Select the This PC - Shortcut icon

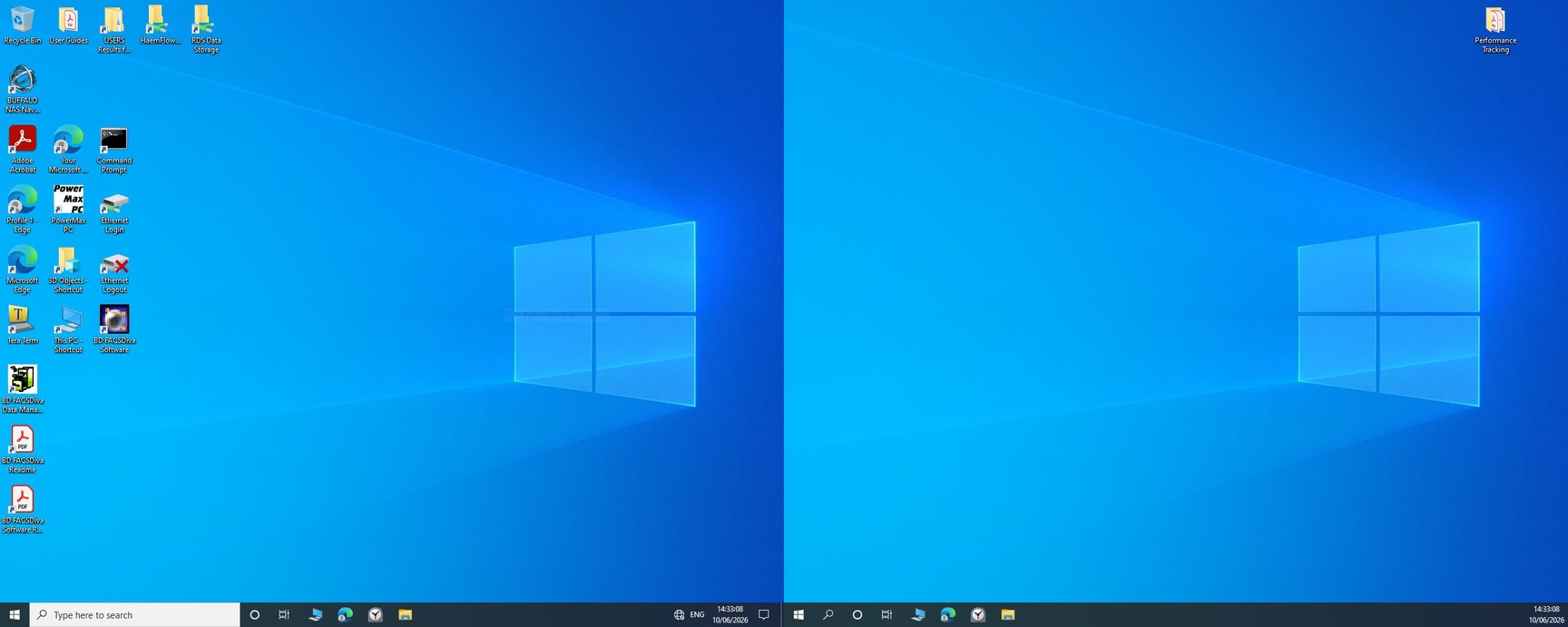tap(69, 329)
